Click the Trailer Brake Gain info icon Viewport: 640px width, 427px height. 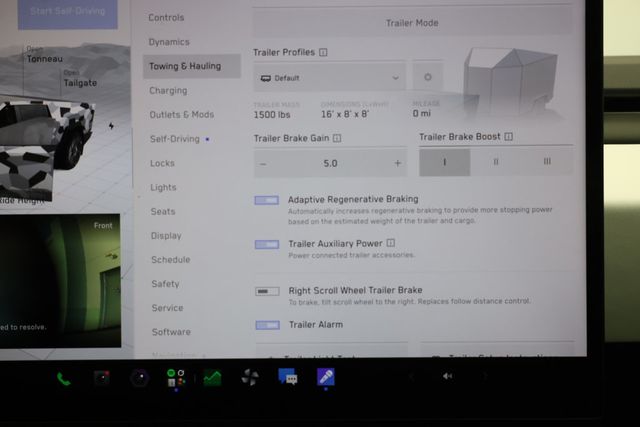pos(337,138)
